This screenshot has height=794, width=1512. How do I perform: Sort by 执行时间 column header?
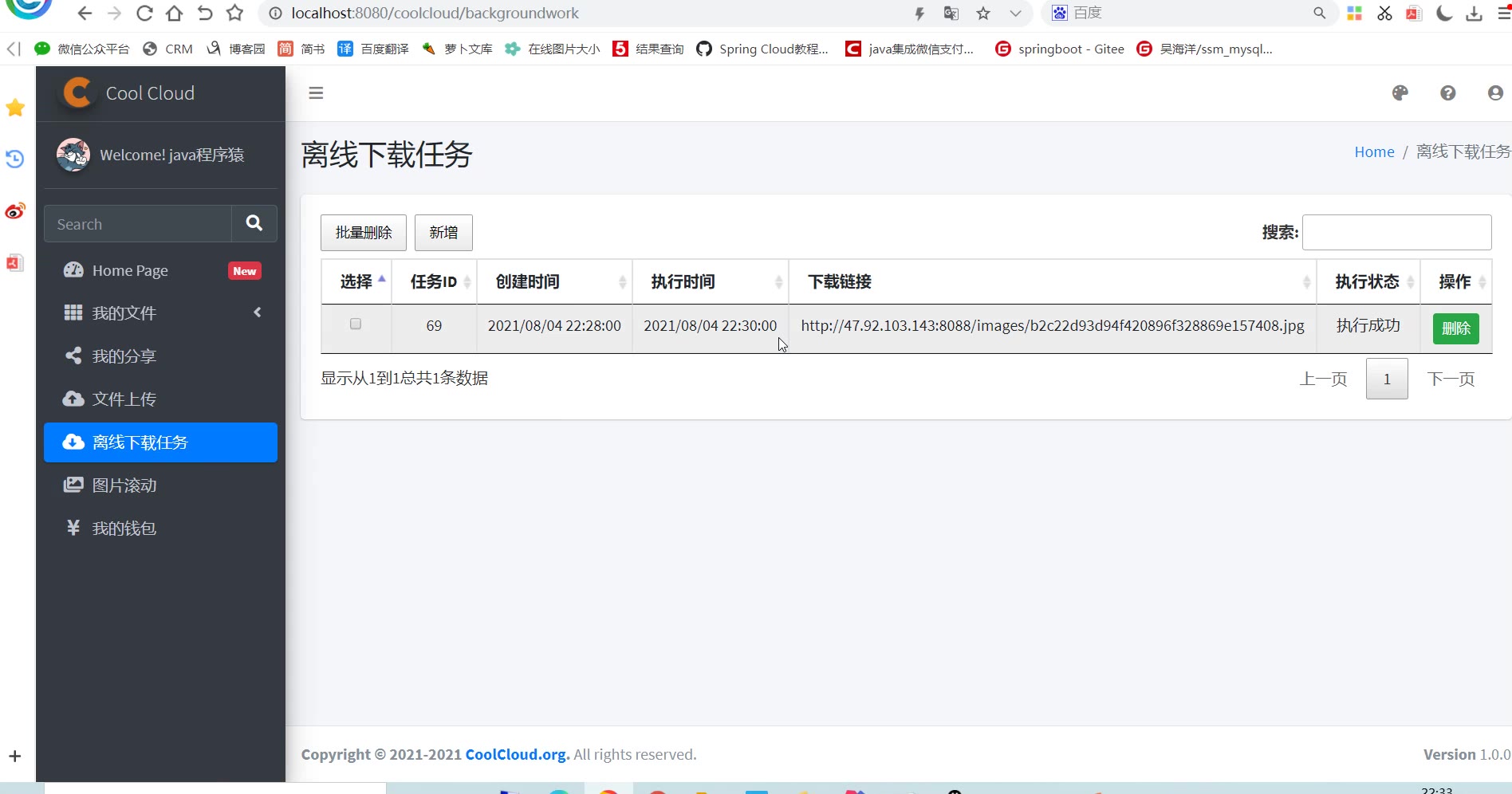pyautogui.click(x=710, y=281)
